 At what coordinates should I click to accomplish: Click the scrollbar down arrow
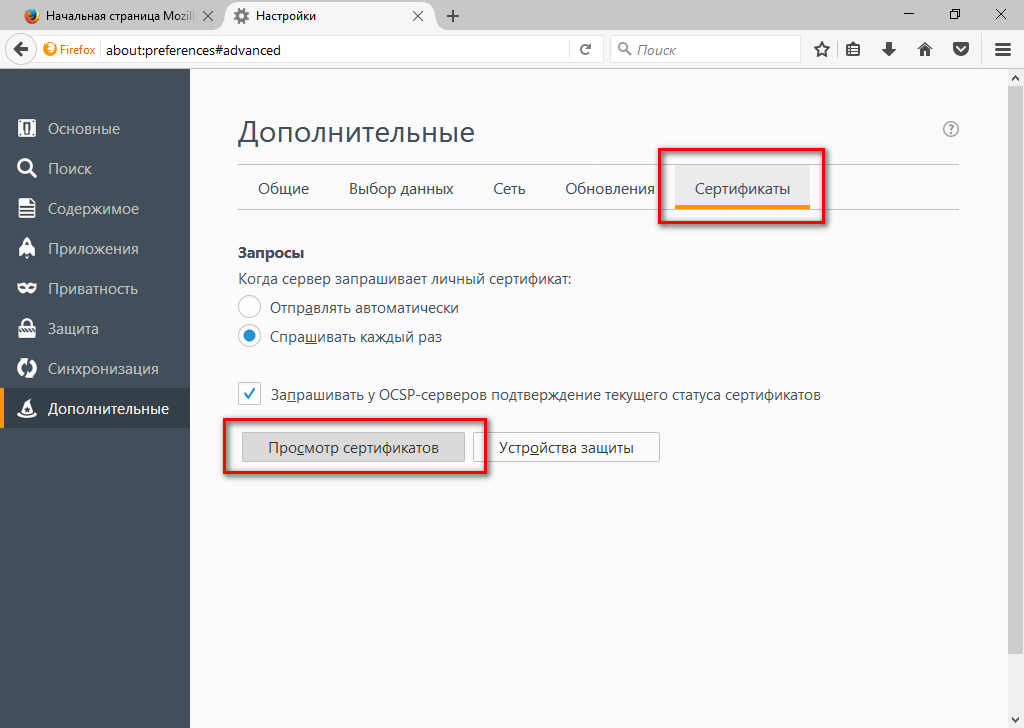point(1015,721)
